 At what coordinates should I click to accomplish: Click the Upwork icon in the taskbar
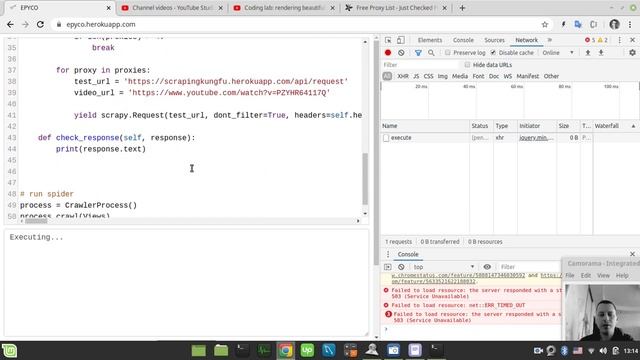pos(307,350)
